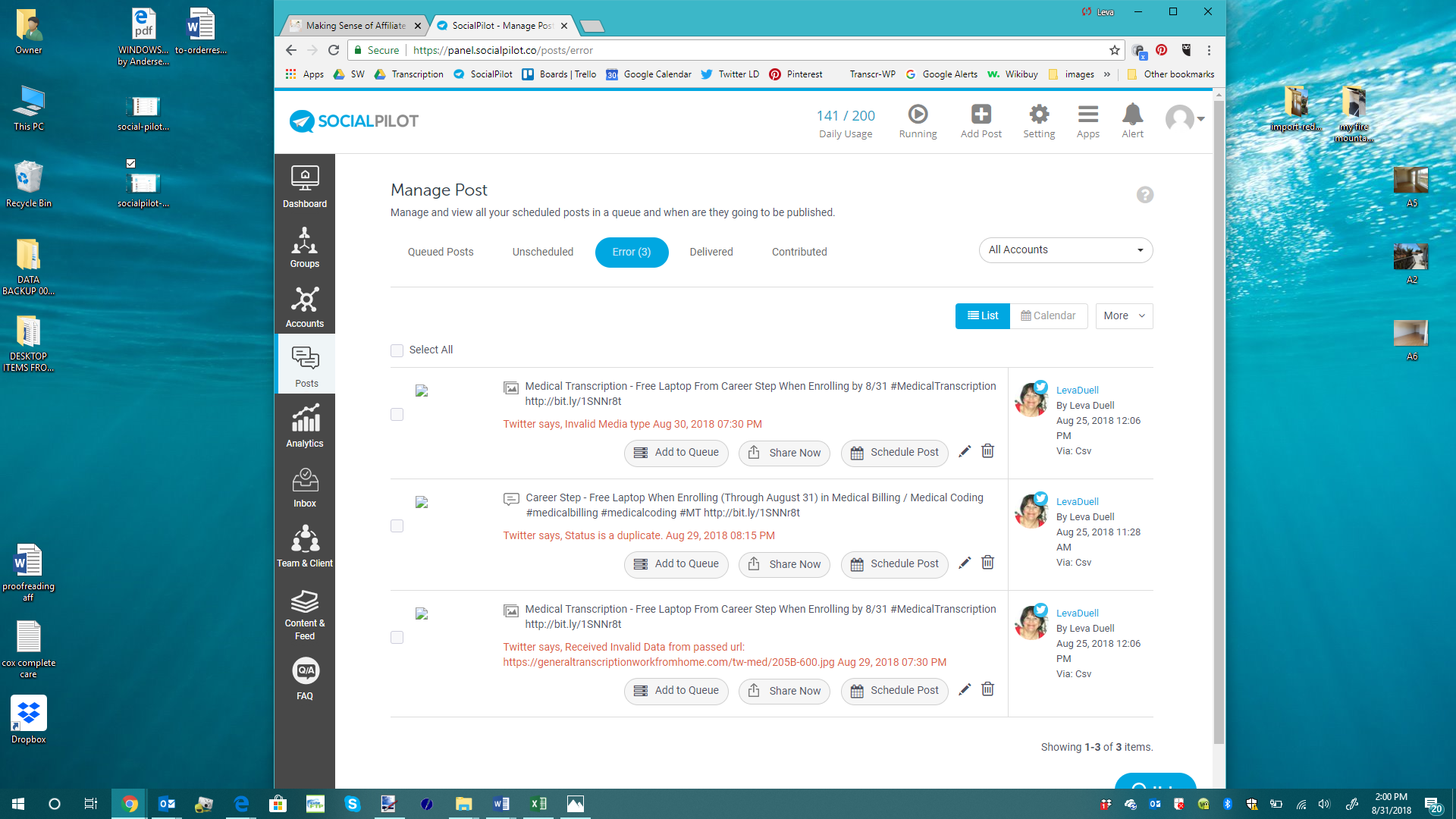Edit the duplicate status post with pencil icon
1456x819 pixels.
click(964, 563)
